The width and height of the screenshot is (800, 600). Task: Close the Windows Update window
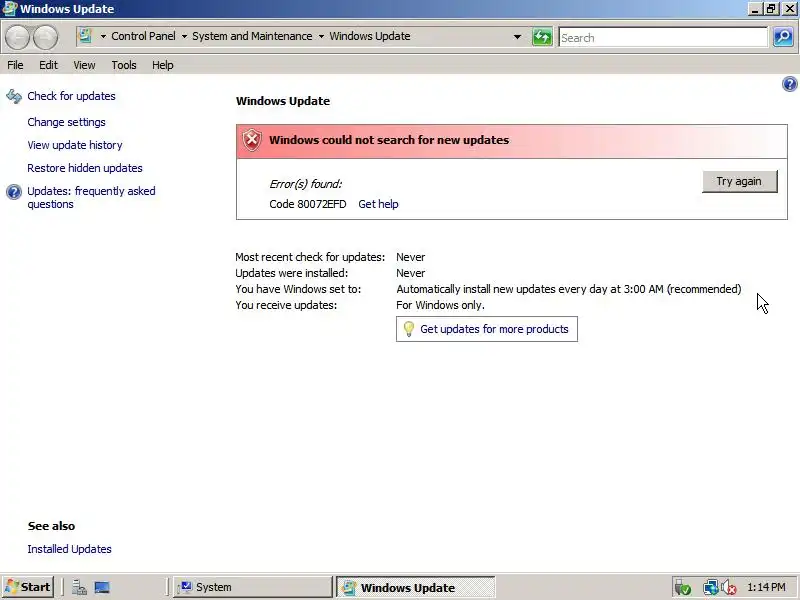point(790,8)
